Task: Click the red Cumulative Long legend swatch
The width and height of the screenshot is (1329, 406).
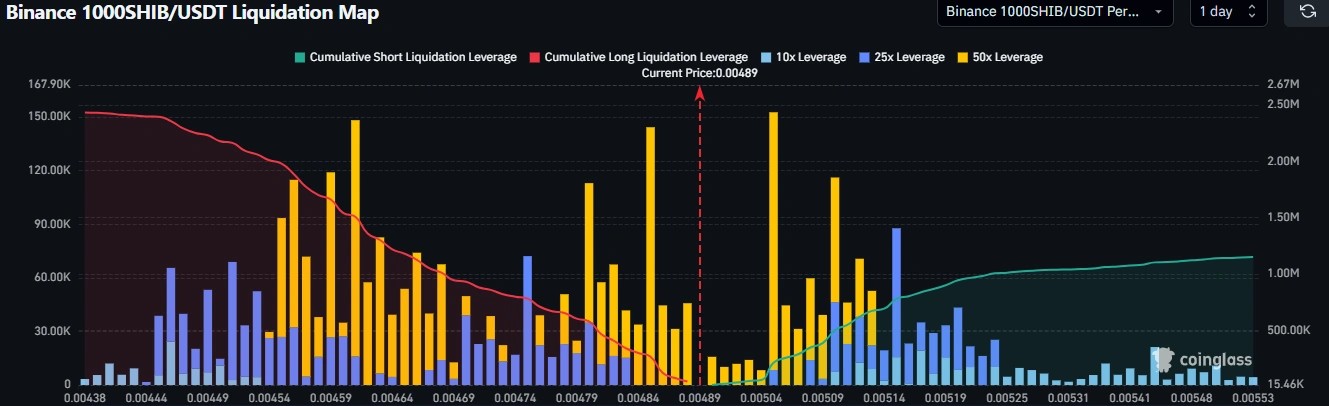Action: pos(534,57)
